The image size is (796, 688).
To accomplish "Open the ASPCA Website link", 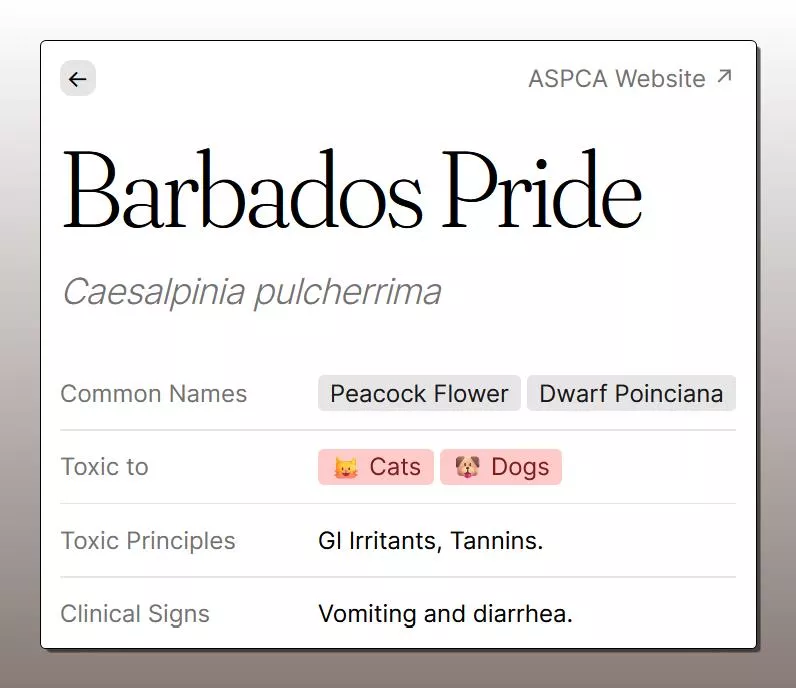I will tap(630, 79).
